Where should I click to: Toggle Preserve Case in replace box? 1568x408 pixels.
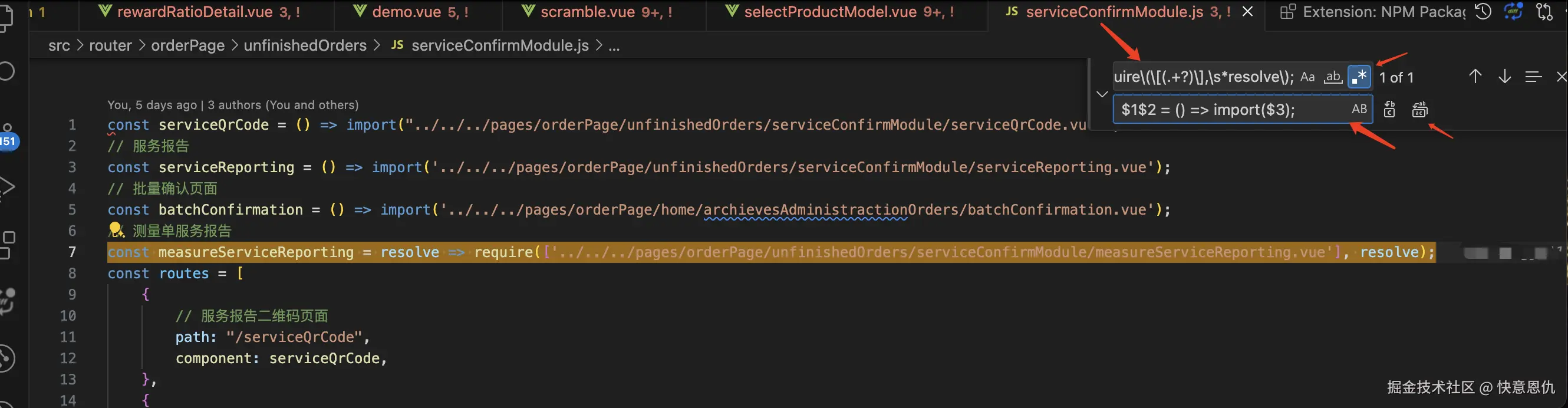pyautogui.click(x=1359, y=110)
